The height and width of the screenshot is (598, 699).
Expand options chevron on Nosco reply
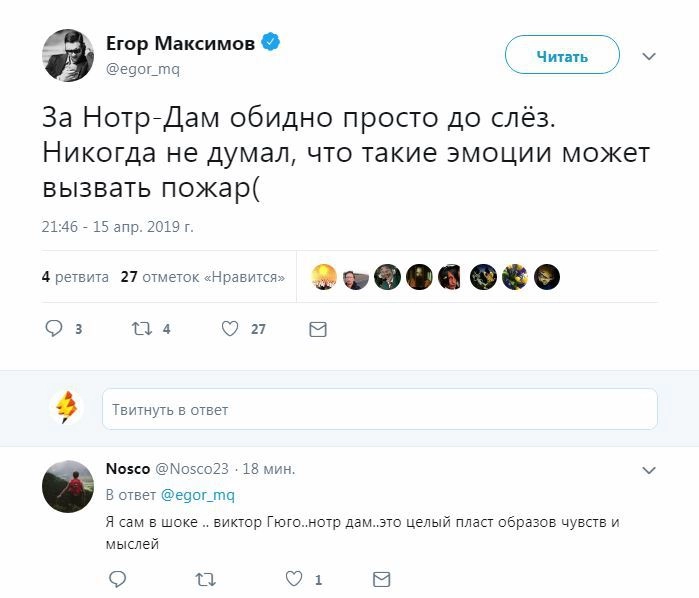(648, 469)
